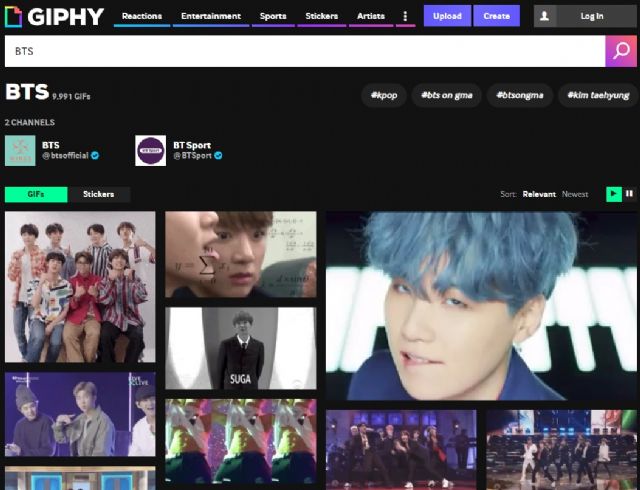
Task: Open the Stickers nav category
Action: pos(322,16)
